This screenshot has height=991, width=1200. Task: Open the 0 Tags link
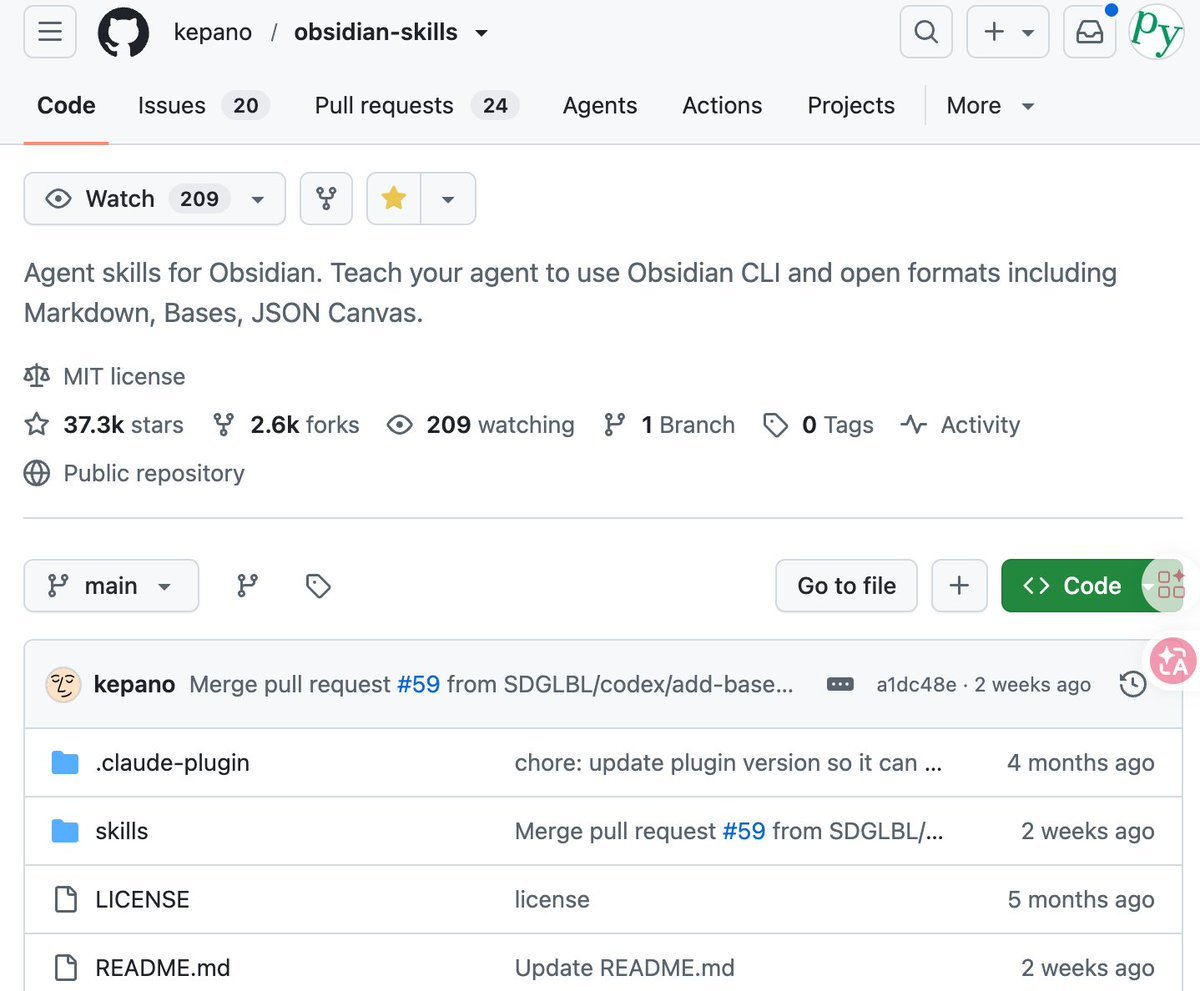(x=818, y=425)
